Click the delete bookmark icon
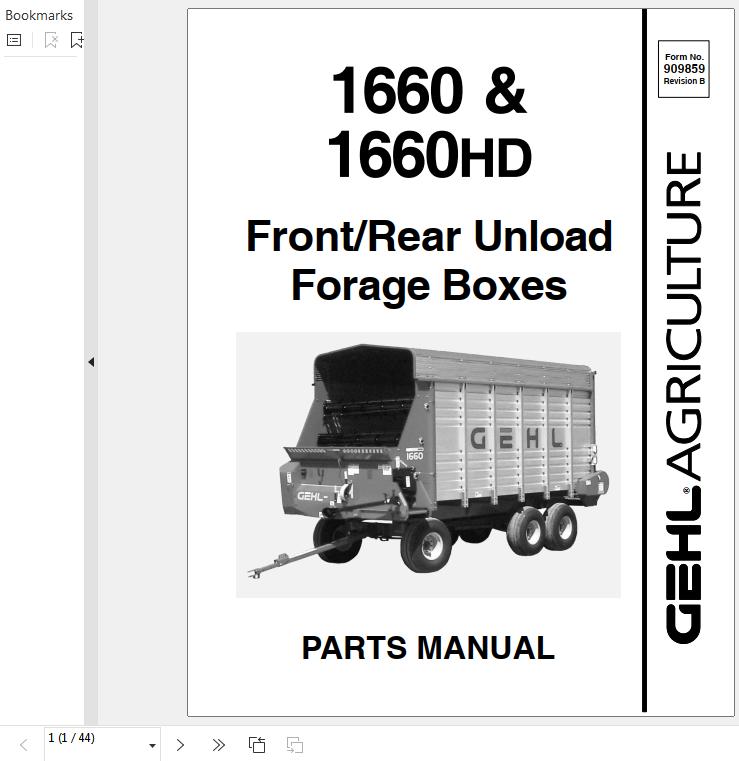 coord(51,40)
